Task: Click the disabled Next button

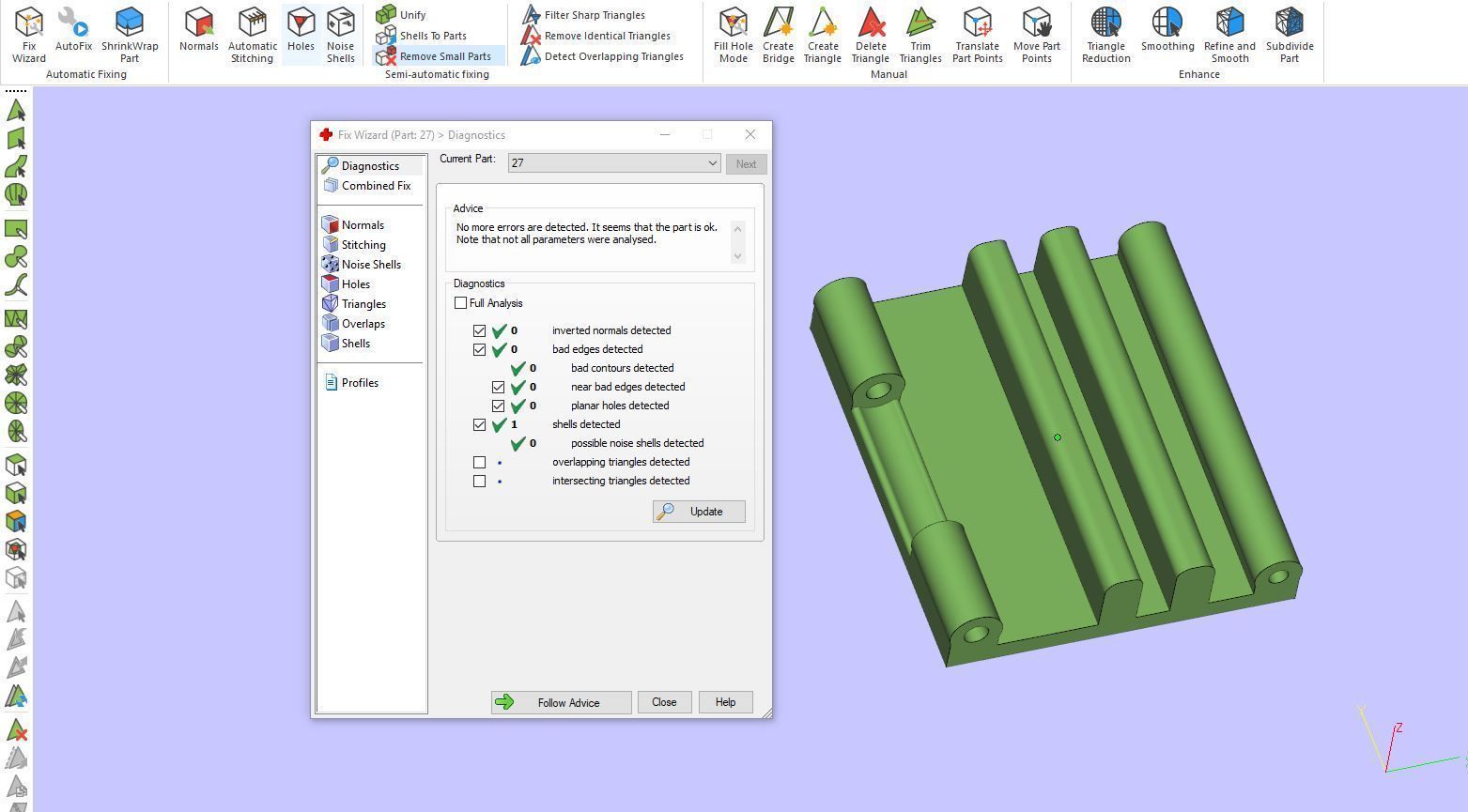Action: (x=746, y=164)
